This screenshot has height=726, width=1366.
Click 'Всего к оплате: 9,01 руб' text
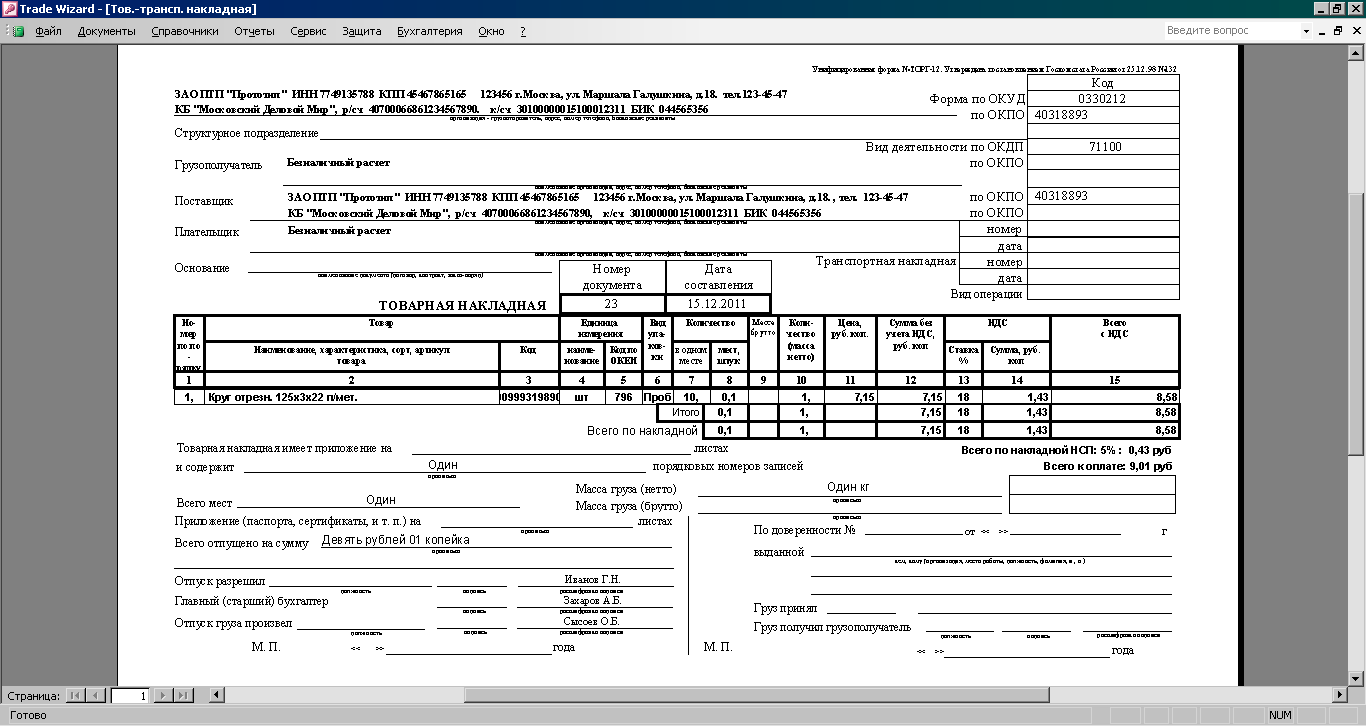(x=1108, y=466)
